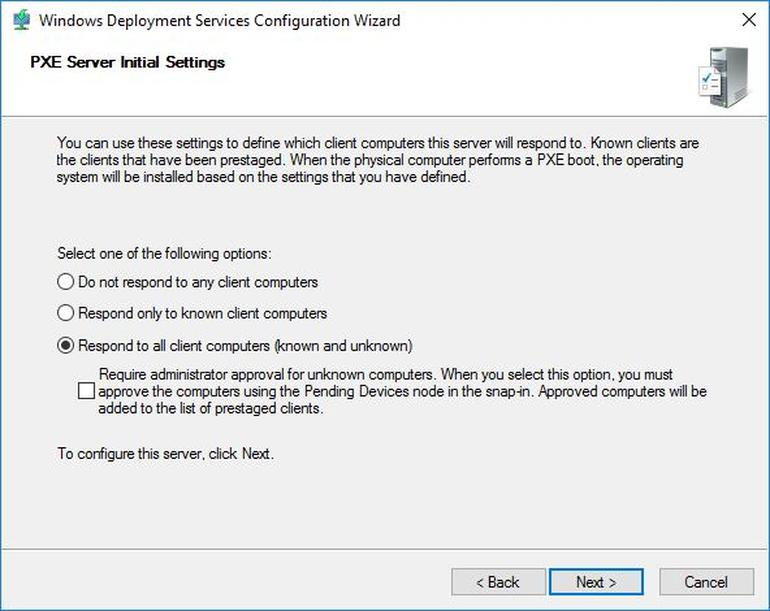
Task: Click the server illustration icon in header
Action: tap(722, 78)
